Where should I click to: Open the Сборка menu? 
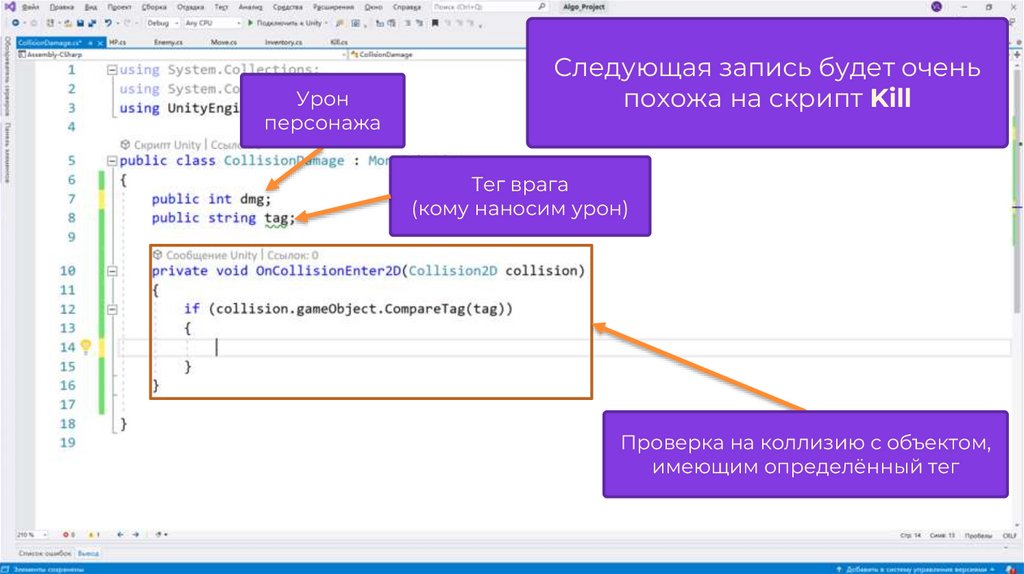(154, 7)
